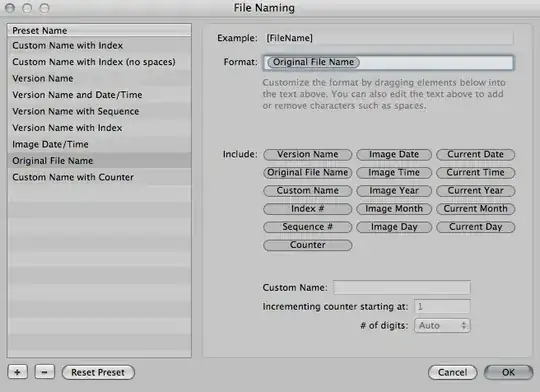Screen dimensions: 540x392
Task: Select the Custom Name with Index preset
Action: [x=99, y=45]
